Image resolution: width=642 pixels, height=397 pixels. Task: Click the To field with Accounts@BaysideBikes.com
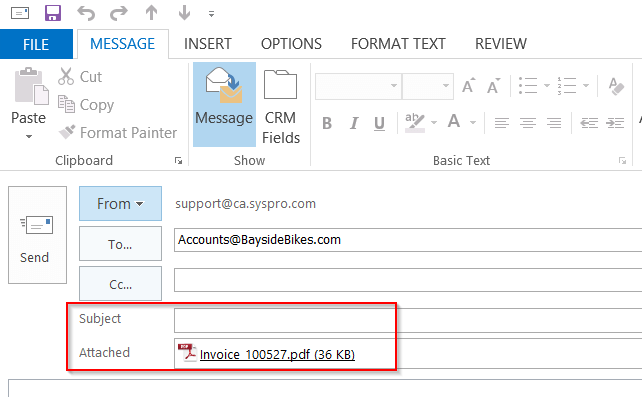click(408, 240)
